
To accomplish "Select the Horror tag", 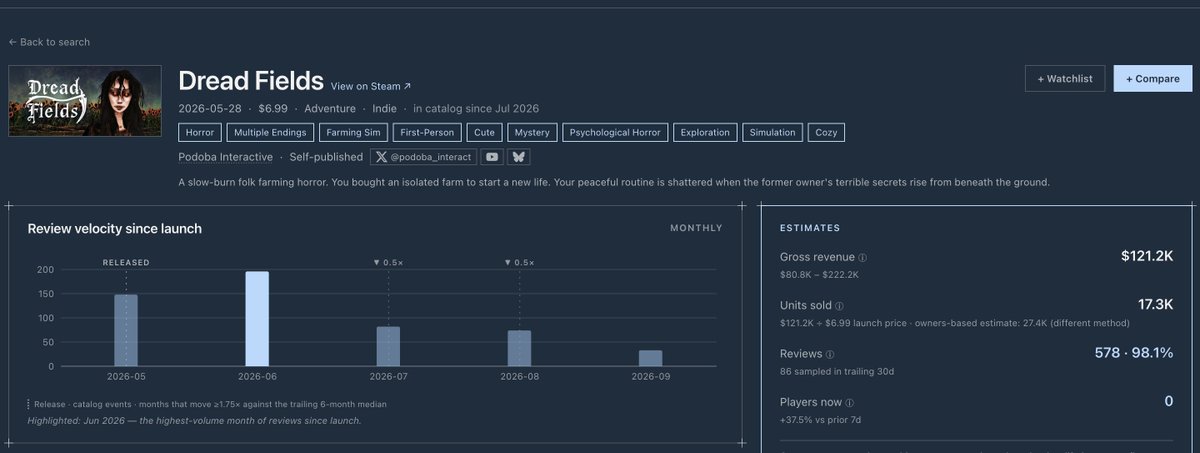I will click(200, 132).
